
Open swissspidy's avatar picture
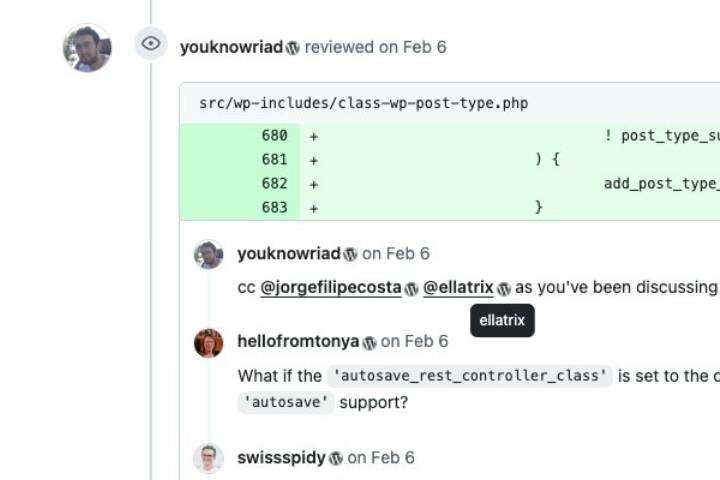click(x=208, y=458)
